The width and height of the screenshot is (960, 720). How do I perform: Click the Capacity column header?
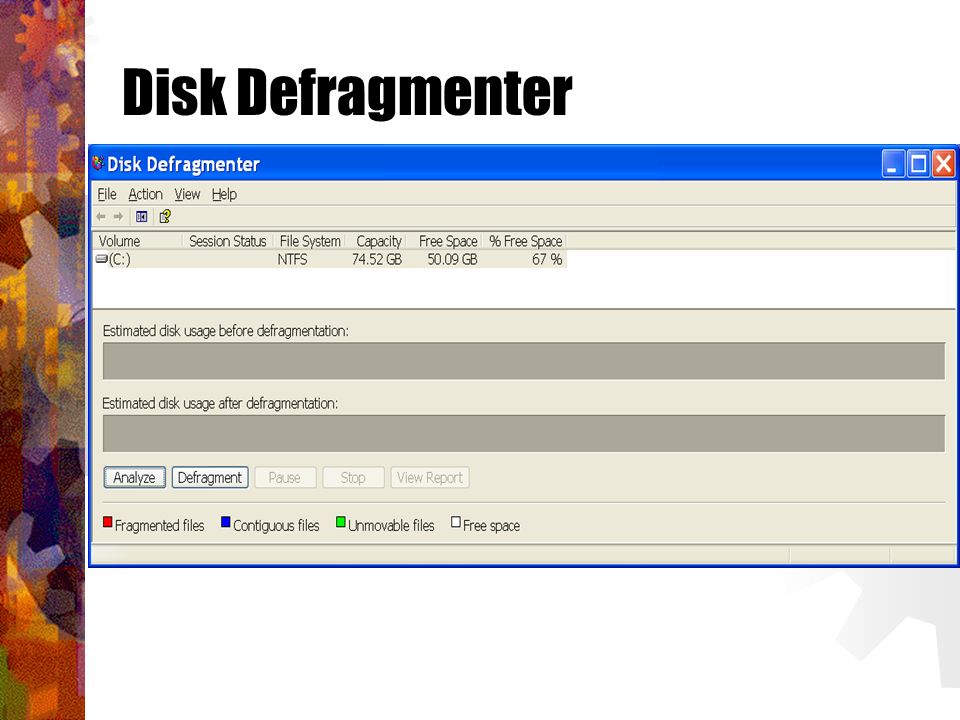click(378, 241)
